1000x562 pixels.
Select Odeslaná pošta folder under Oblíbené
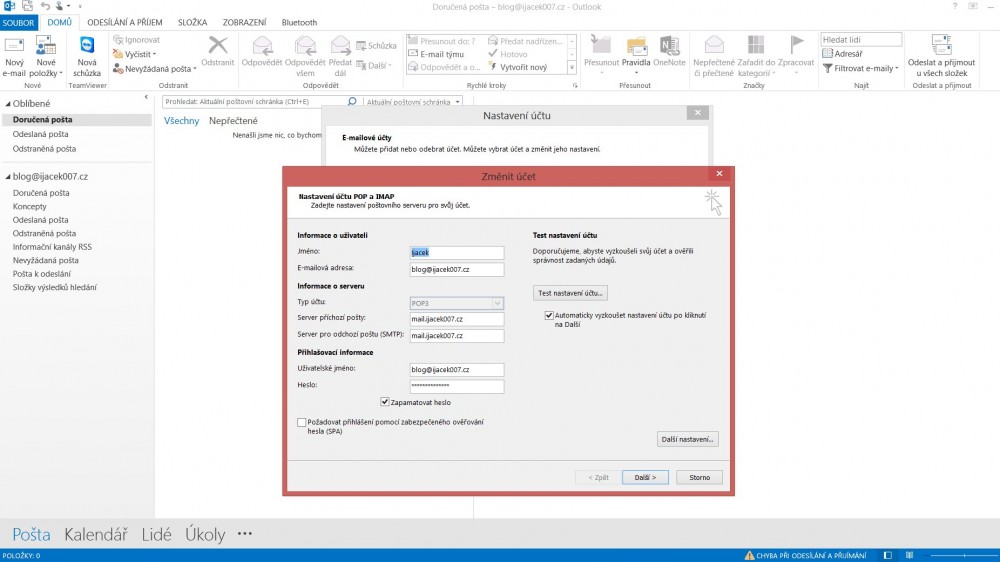(41, 134)
